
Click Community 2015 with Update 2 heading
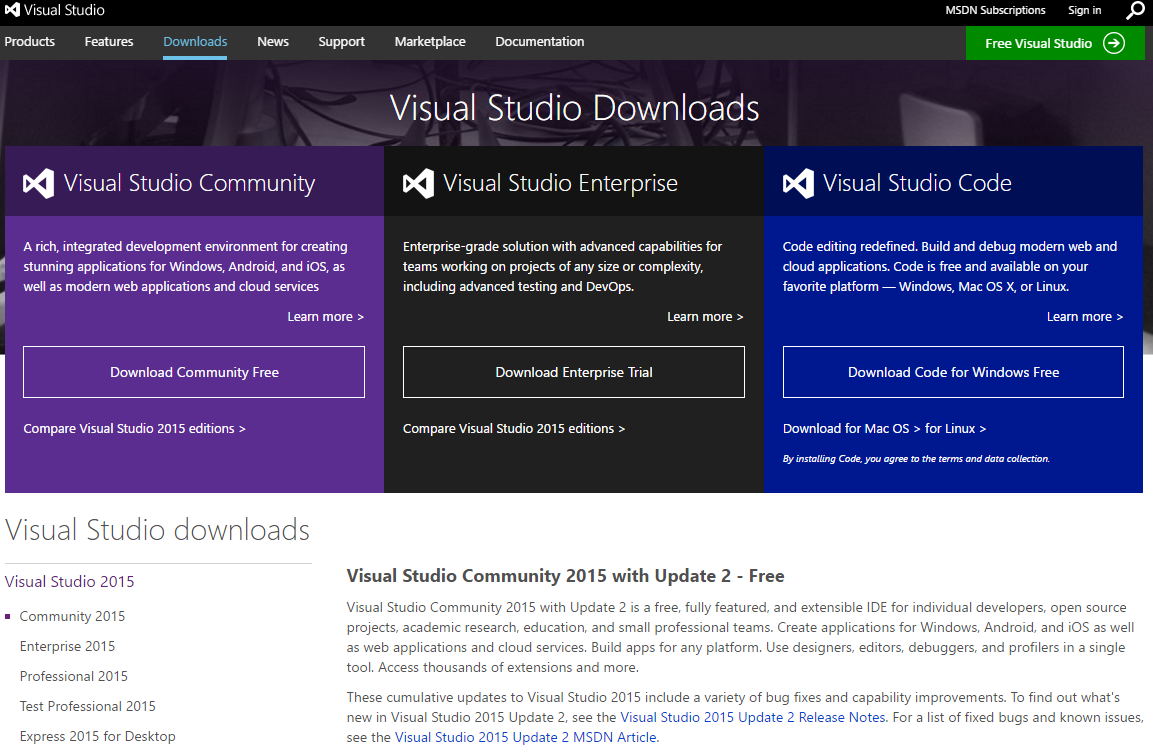pyautogui.click(x=565, y=576)
